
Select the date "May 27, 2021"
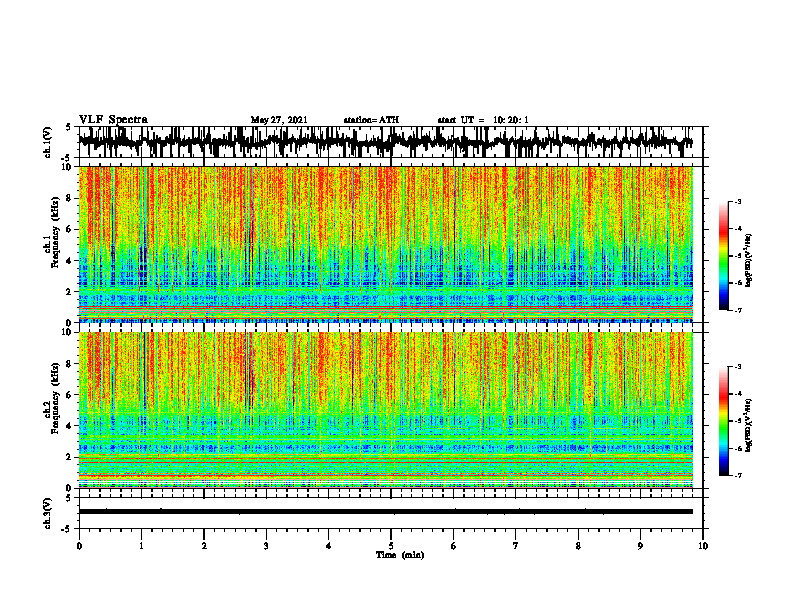[279, 120]
